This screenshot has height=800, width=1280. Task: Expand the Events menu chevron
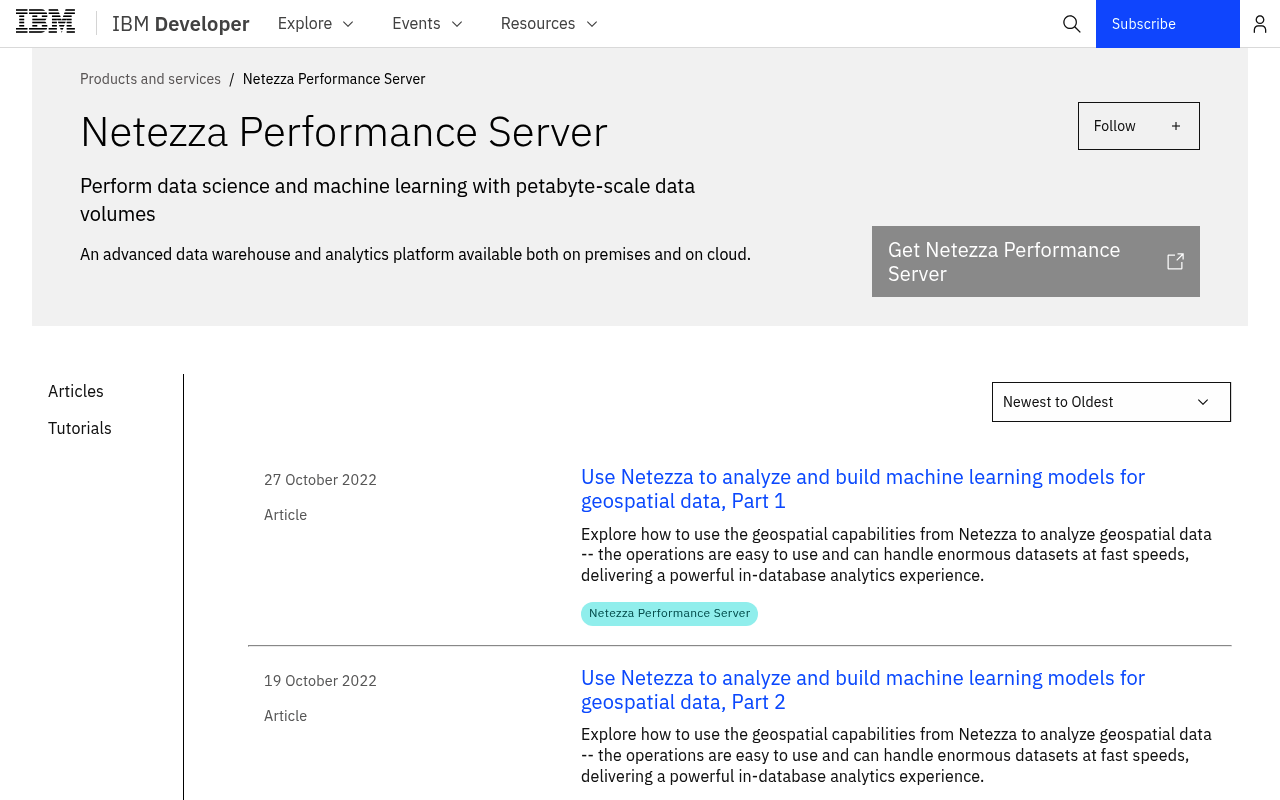point(457,24)
